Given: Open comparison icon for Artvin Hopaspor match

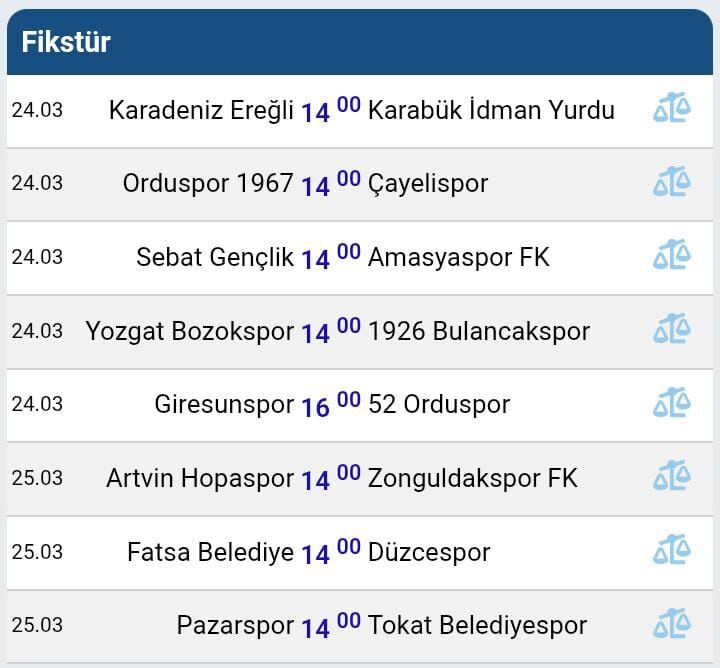Looking at the screenshot, I should (x=671, y=477).
